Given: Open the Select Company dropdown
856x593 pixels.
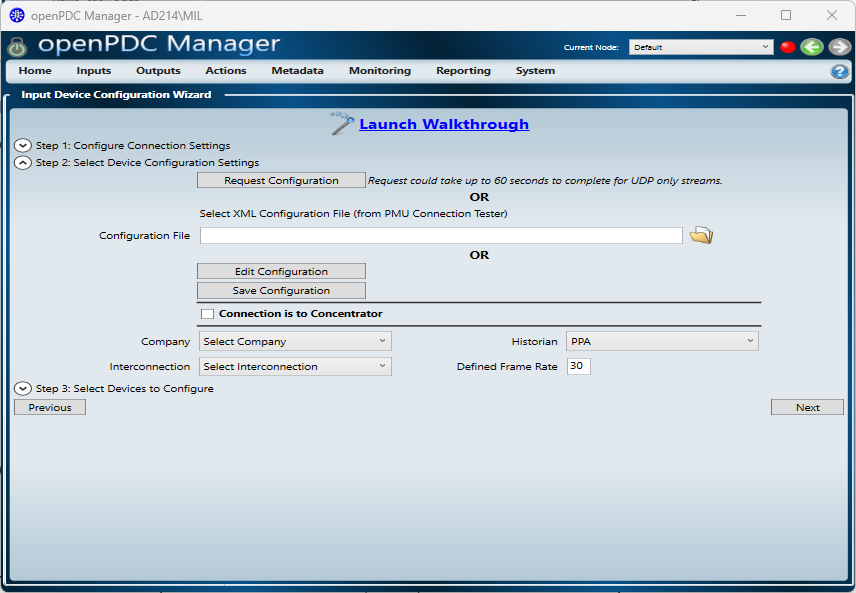Looking at the screenshot, I should click(x=295, y=342).
